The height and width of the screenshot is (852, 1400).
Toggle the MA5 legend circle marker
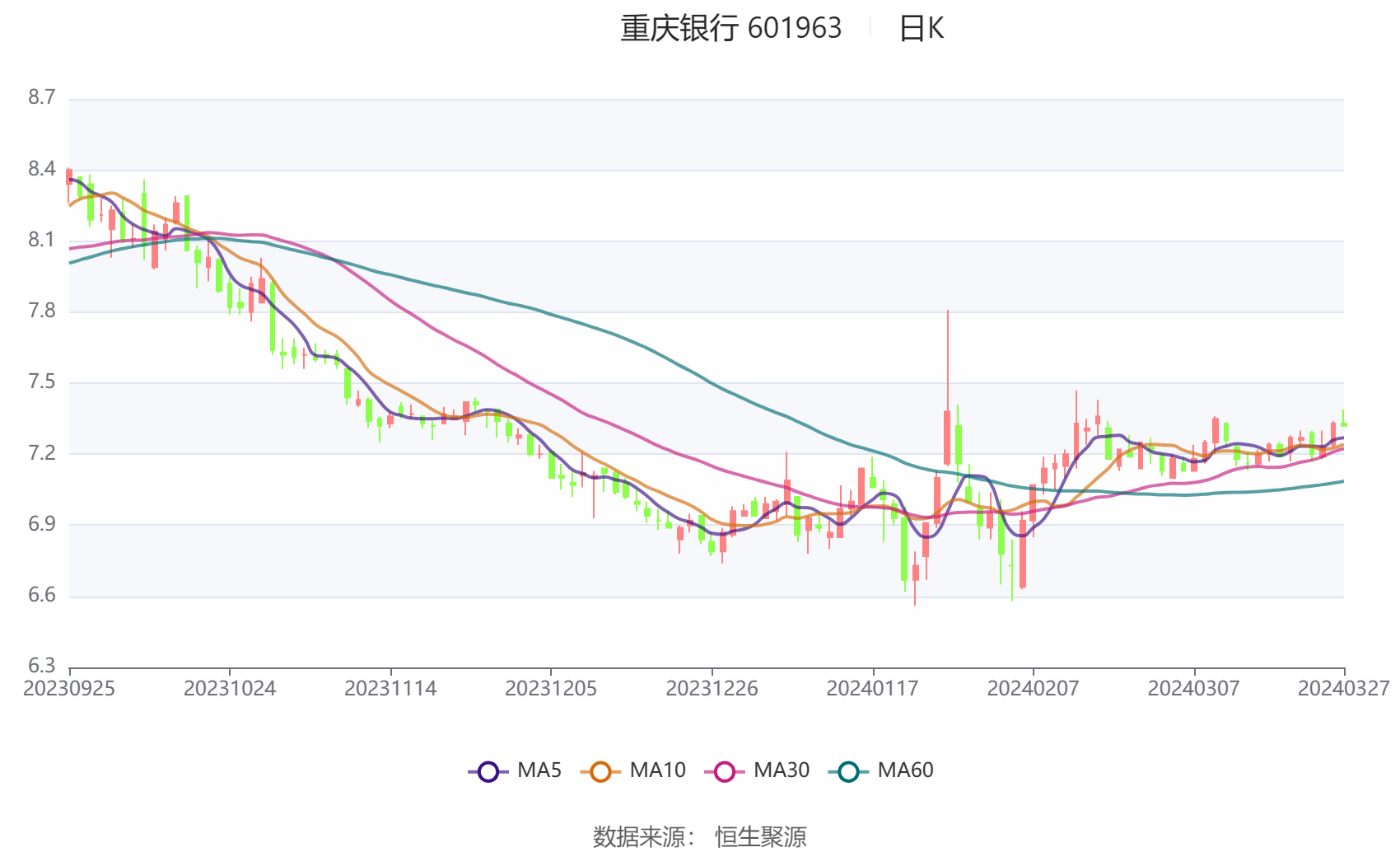pos(488,772)
